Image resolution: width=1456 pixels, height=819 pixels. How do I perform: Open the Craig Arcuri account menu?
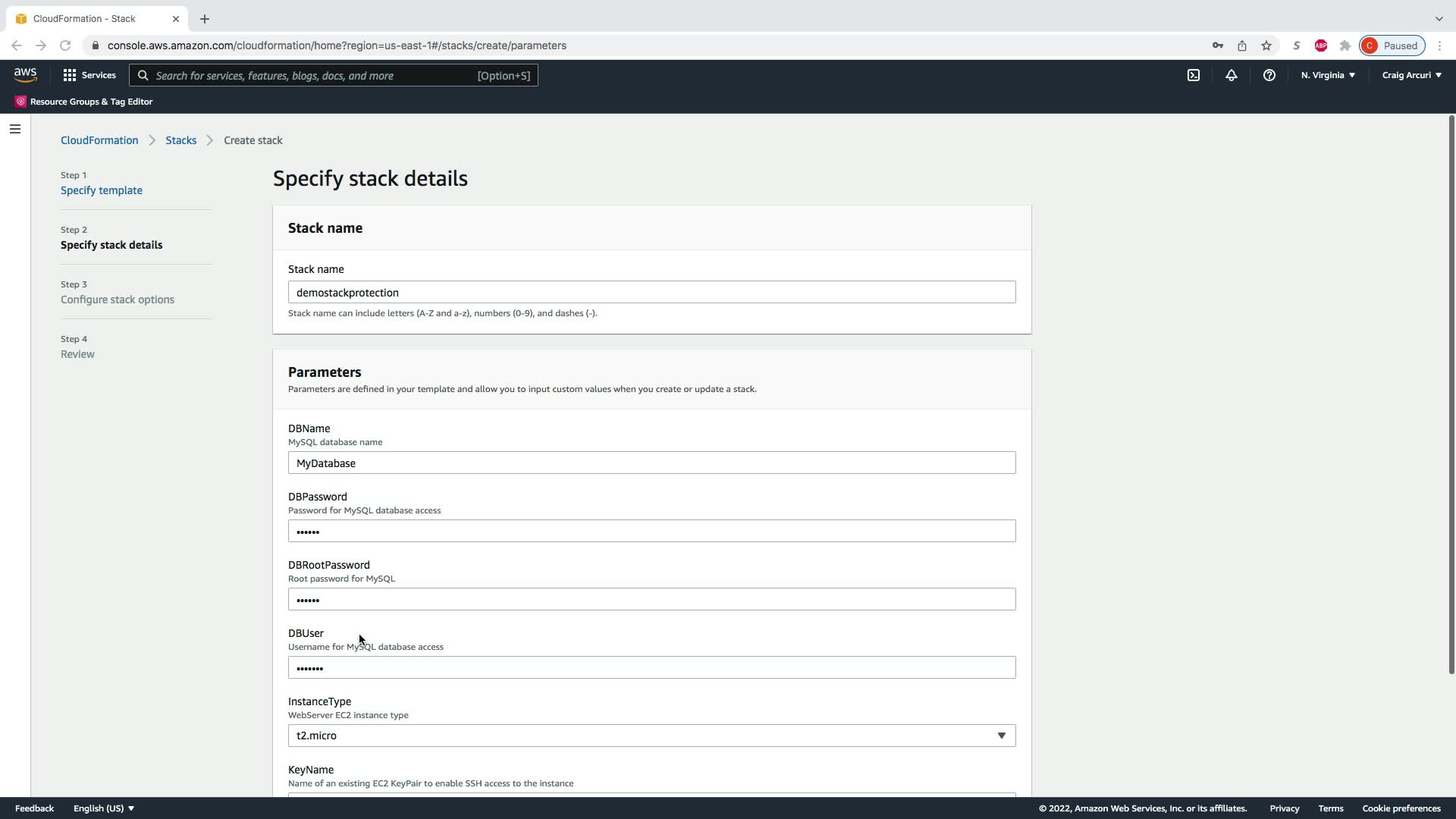(1411, 75)
